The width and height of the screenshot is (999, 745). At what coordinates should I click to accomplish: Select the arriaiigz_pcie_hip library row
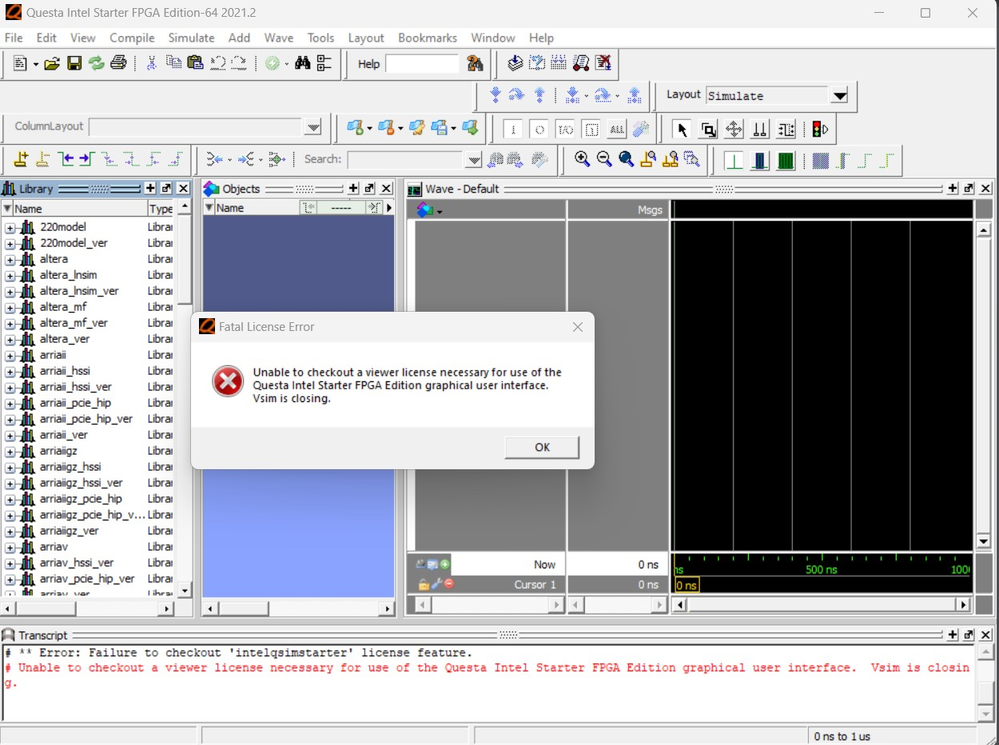click(x=81, y=499)
